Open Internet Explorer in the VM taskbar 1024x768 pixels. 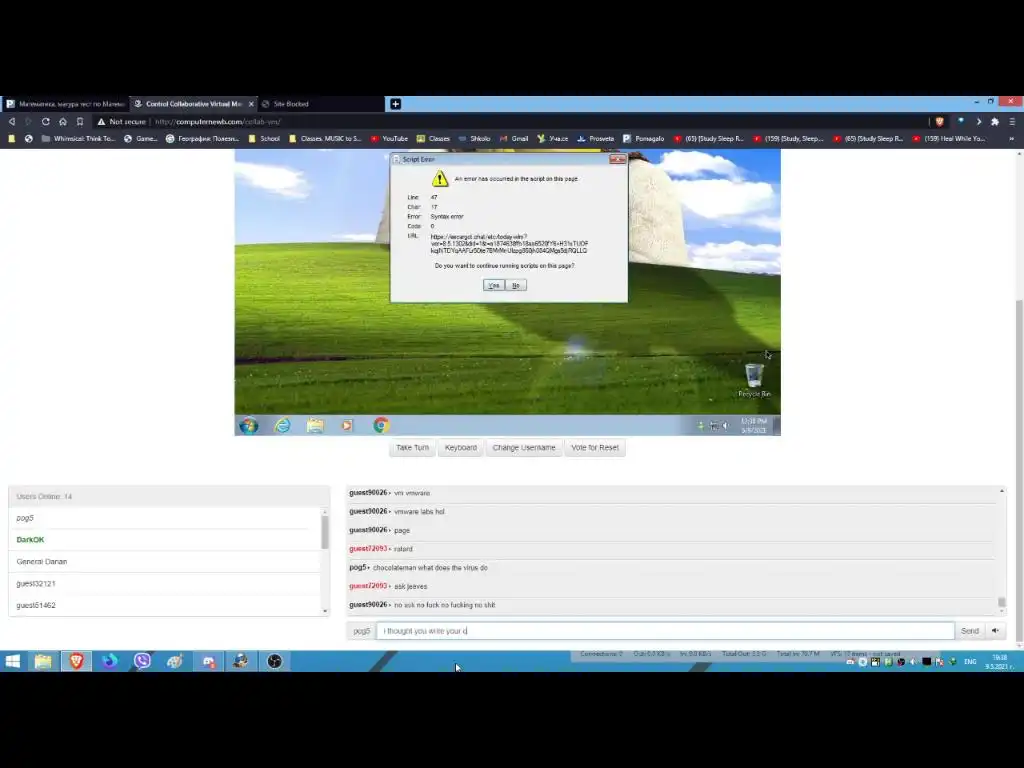pyautogui.click(x=282, y=426)
